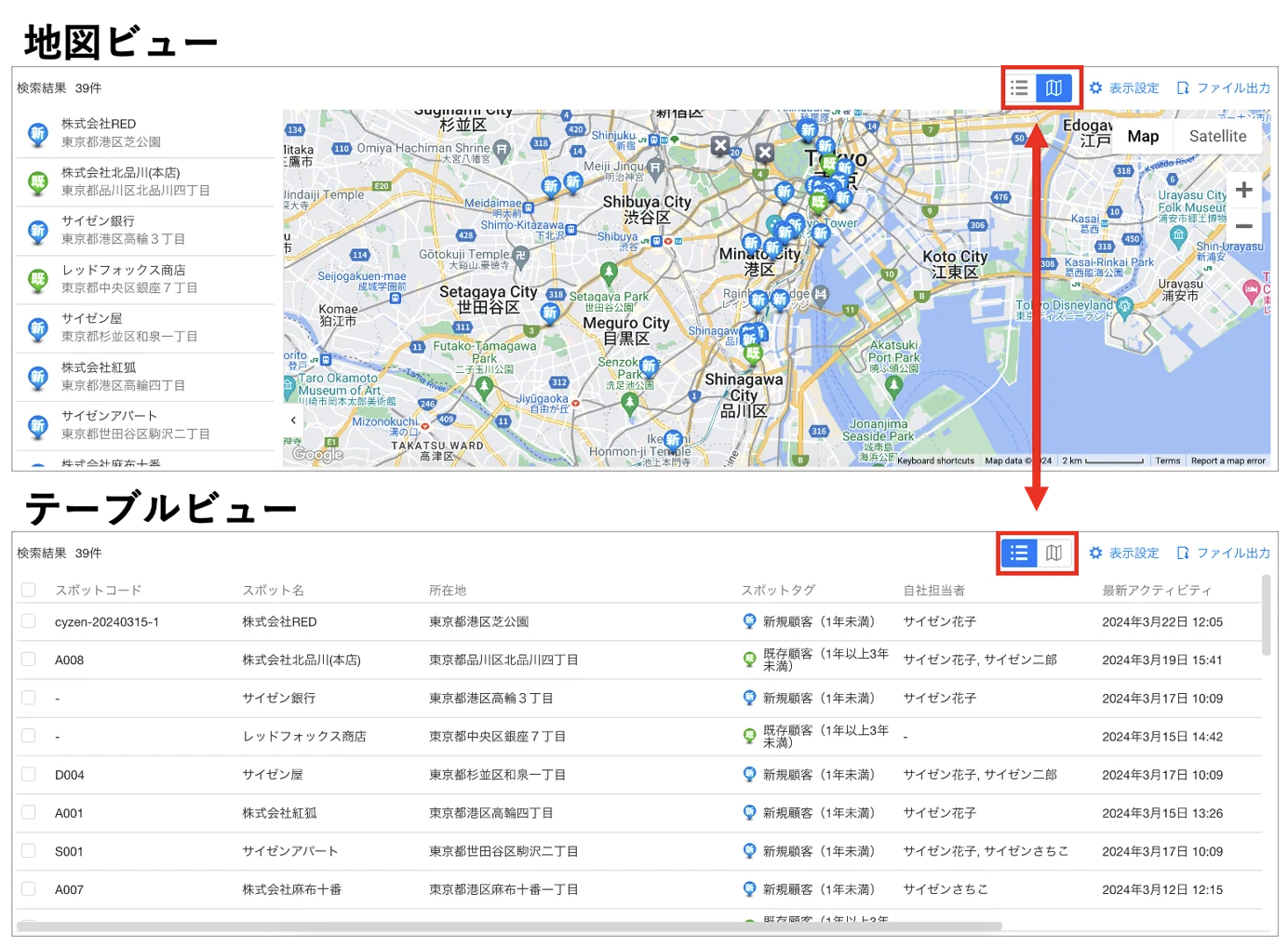Zoom in on the map
The width and height of the screenshot is (1288, 947).
click(1244, 190)
